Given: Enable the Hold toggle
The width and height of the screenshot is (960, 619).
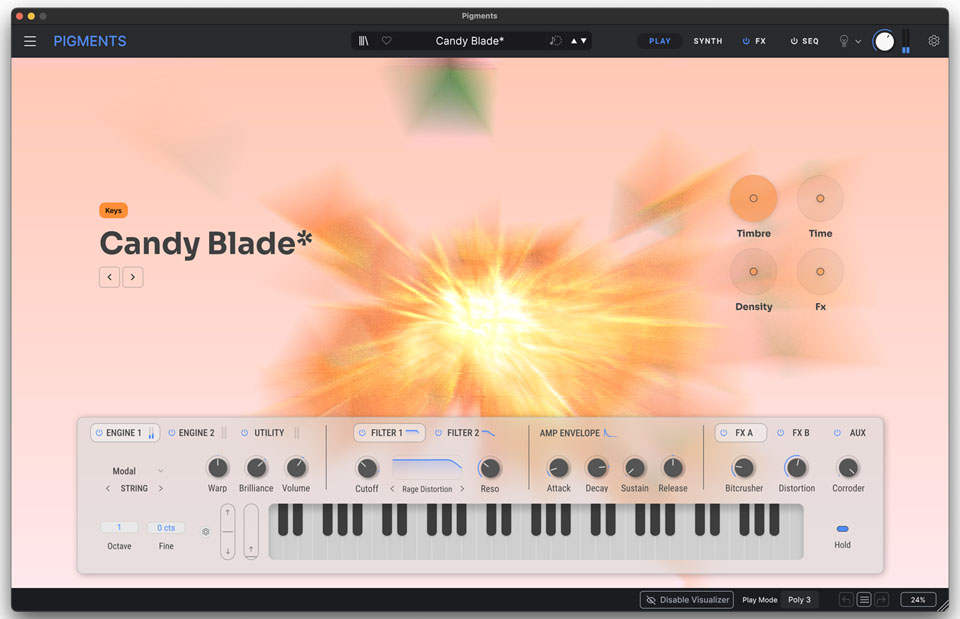Looking at the screenshot, I should coord(842,528).
